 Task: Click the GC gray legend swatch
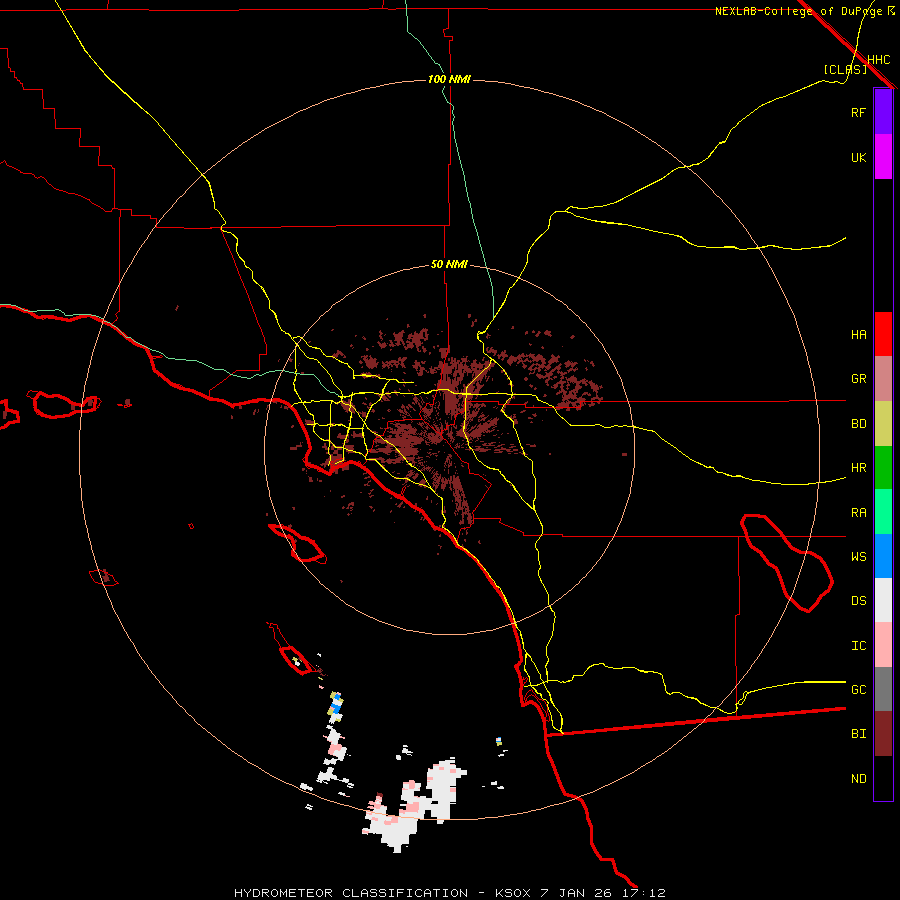click(x=883, y=689)
